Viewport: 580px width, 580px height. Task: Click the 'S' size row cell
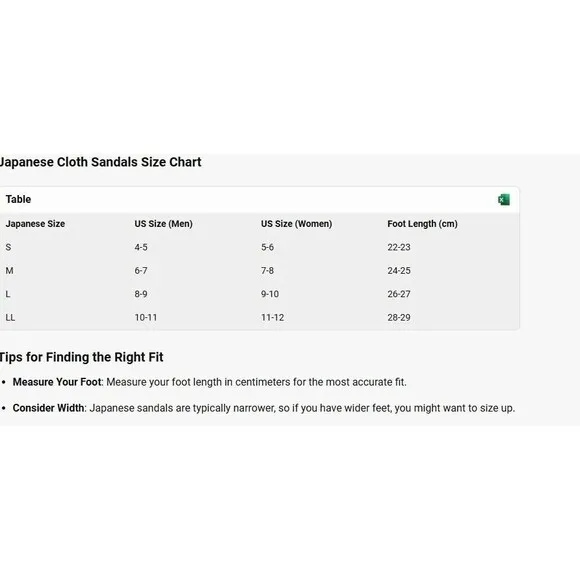point(8,247)
